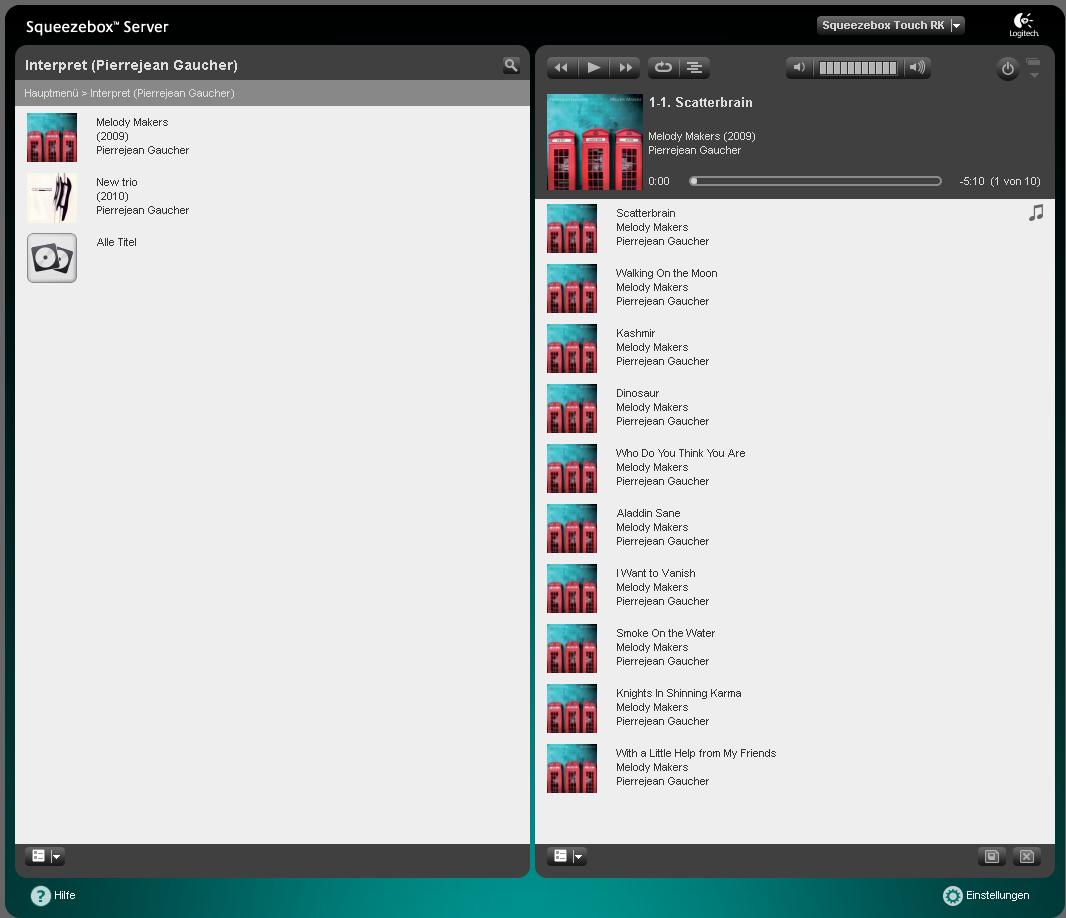Screen dimensions: 1066x918
Task: Toggle the repeat mode button
Action: pyautogui.click(x=663, y=67)
